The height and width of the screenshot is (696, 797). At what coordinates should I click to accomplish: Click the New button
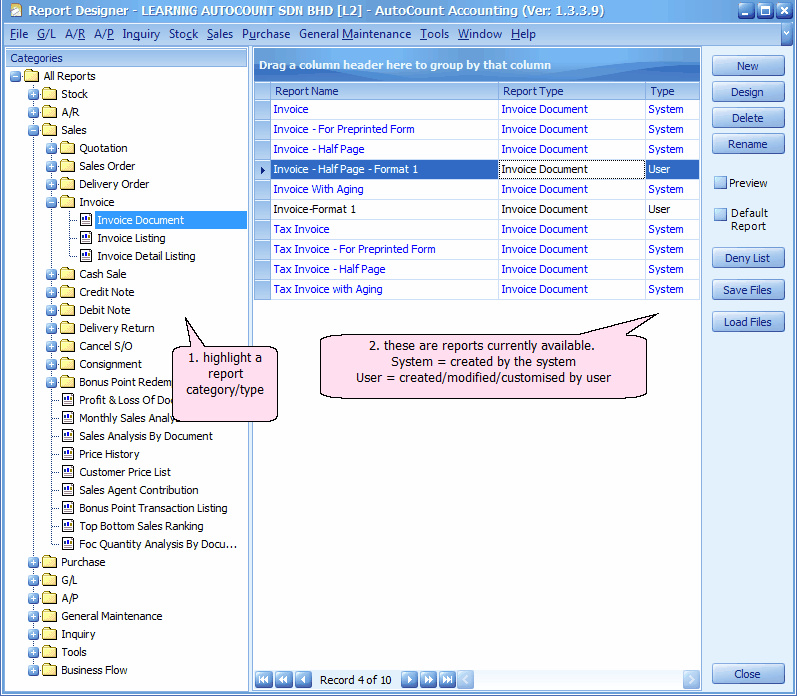click(x=747, y=66)
